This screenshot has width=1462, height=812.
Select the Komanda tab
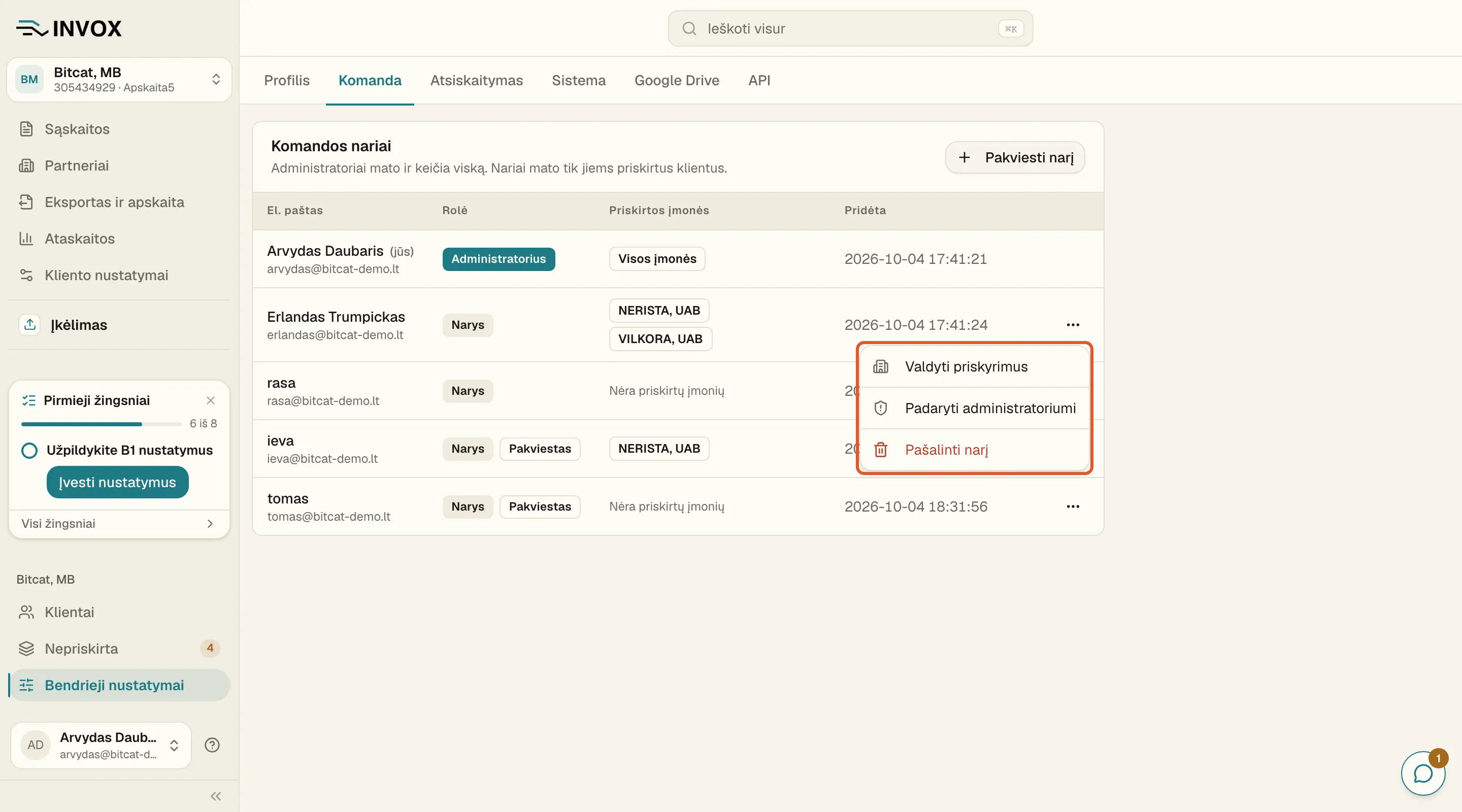(370, 80)
